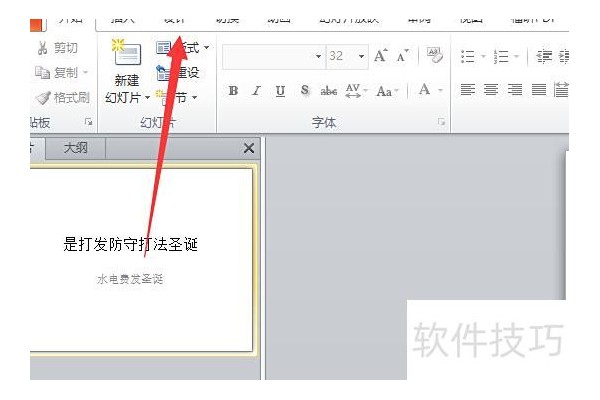This screenshot has height=400, width=600.
Task: Open the numbering dropdown arrow
Action: pyautogui.click(x=516, y=56)
